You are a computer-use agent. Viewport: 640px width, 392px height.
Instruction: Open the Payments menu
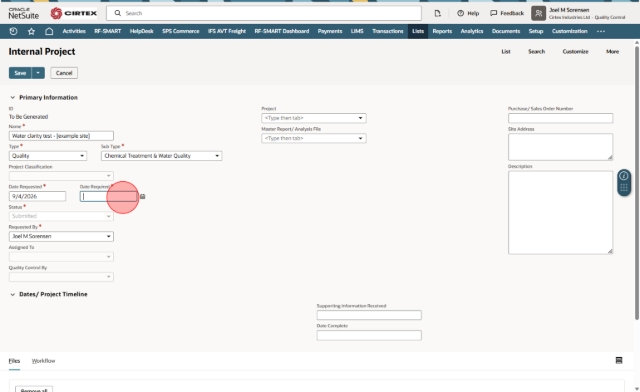(330, 31)
